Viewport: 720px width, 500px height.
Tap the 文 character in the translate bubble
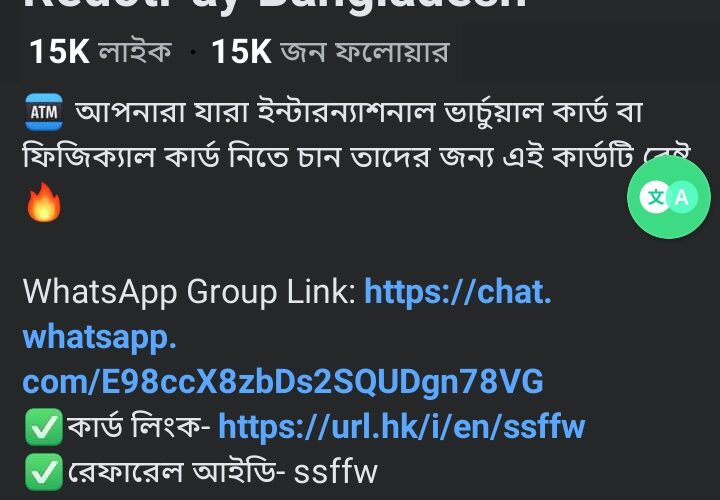pos(655,197)
